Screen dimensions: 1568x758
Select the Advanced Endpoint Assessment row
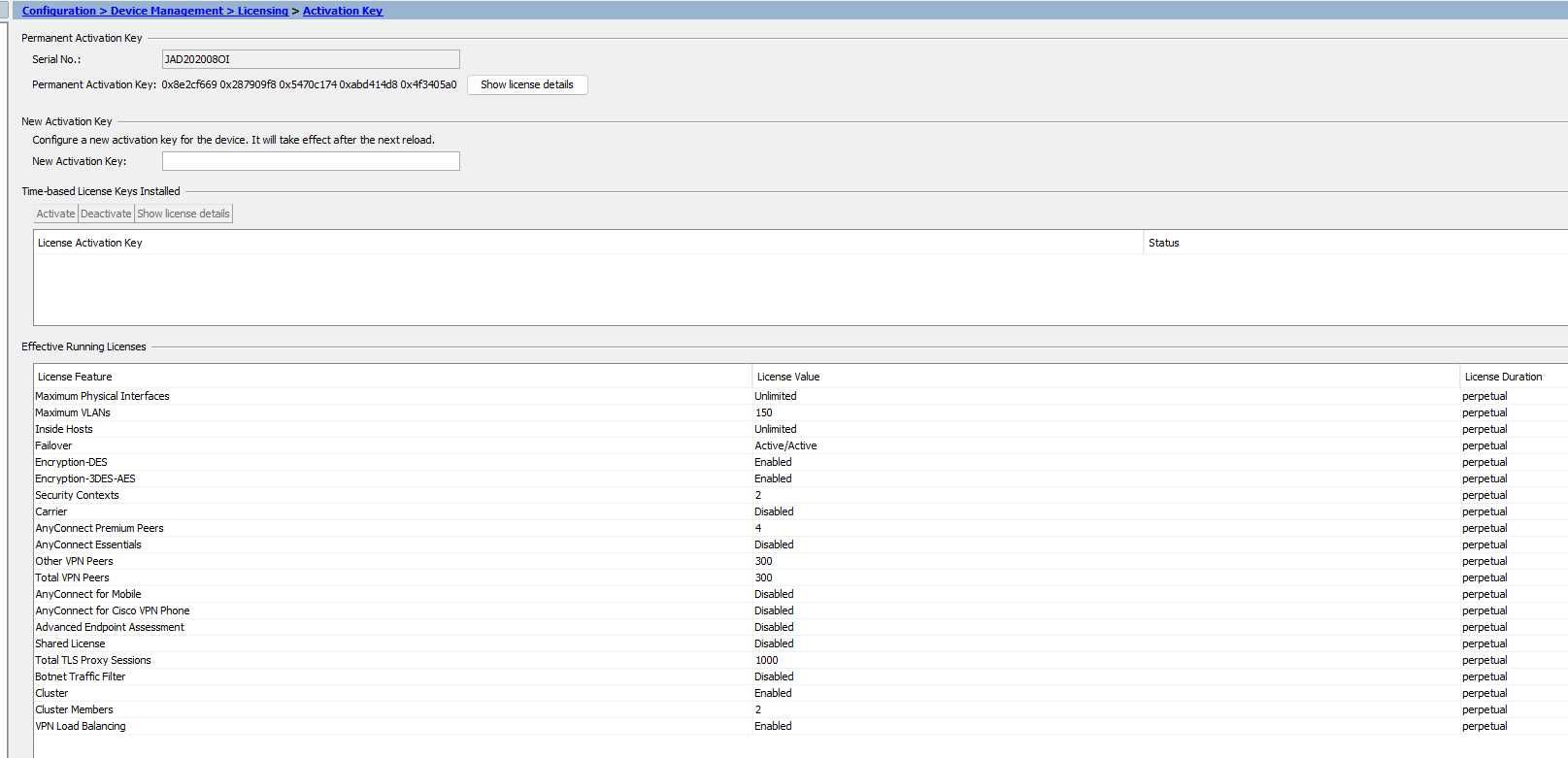801,627
